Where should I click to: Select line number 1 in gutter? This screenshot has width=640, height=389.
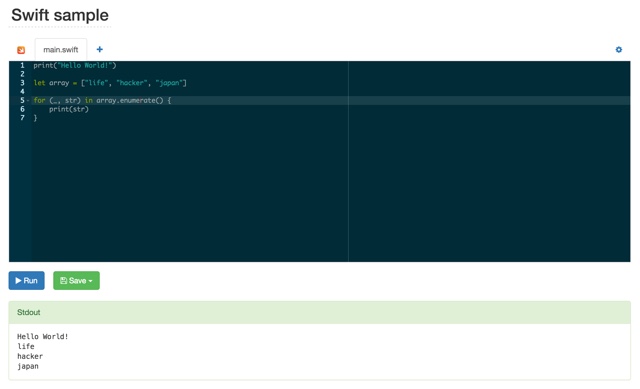(x=22, y=65)
